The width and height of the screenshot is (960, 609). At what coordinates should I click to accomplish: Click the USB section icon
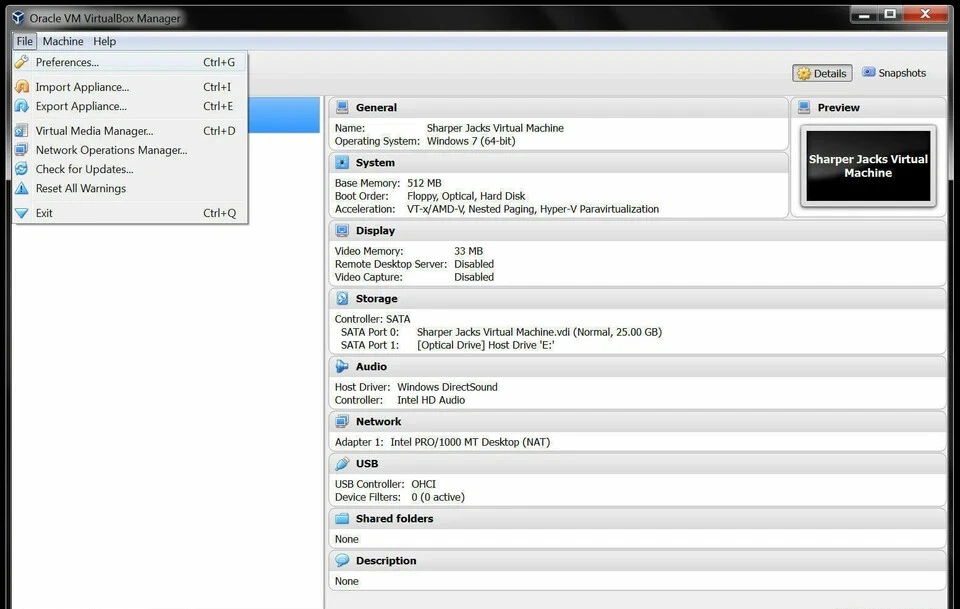(341, 463)
